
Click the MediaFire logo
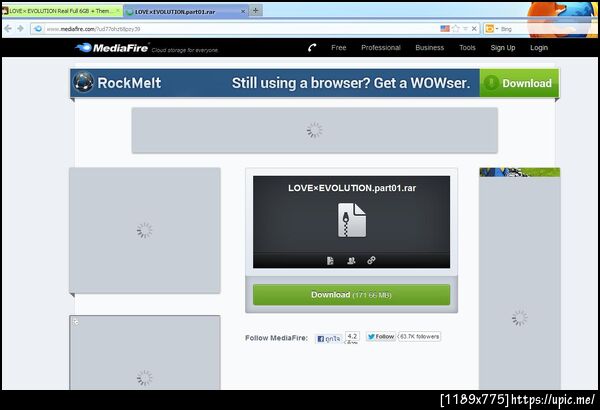point(112,48)
